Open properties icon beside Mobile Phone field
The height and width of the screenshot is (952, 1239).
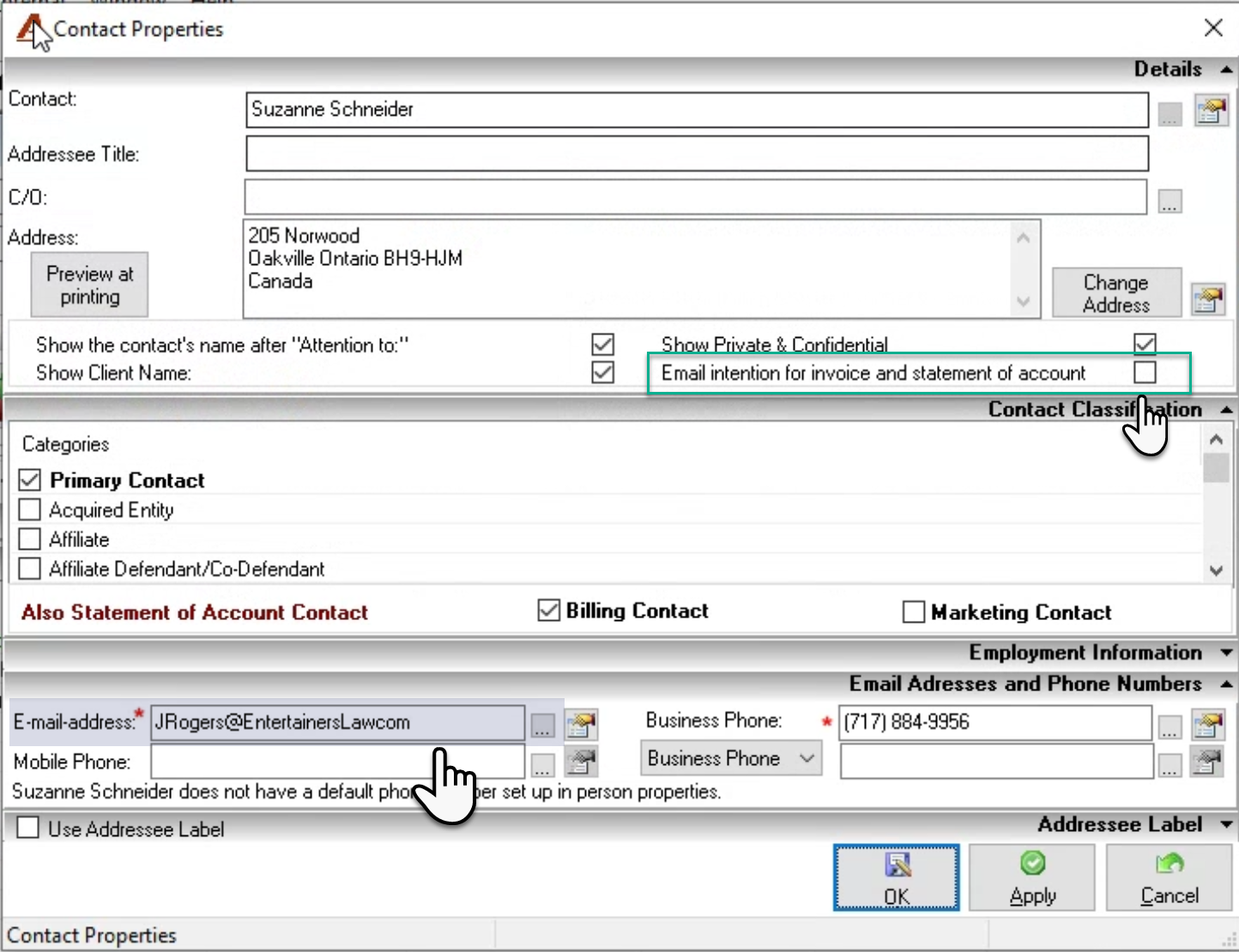pyautogui.click(x=581, y=762)
